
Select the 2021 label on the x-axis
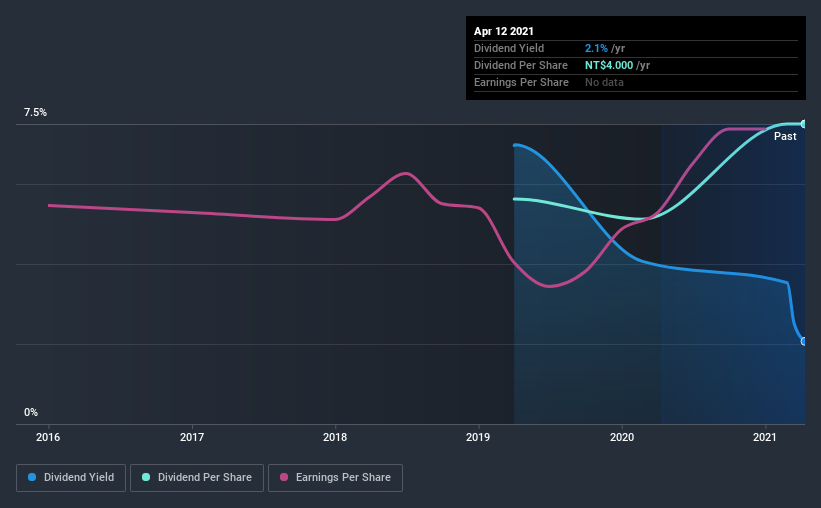(x=765, y=437)
